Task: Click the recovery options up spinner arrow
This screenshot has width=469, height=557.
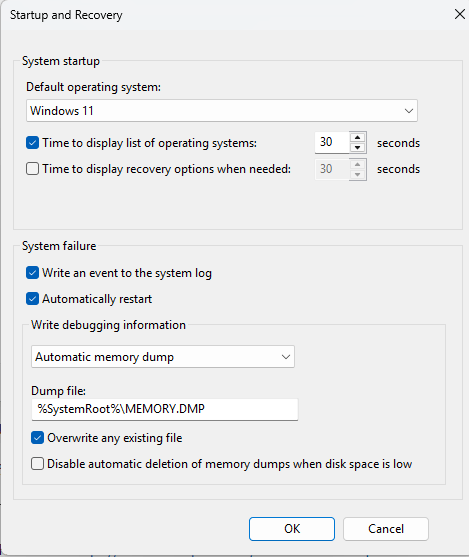Action: pos(357,164)
